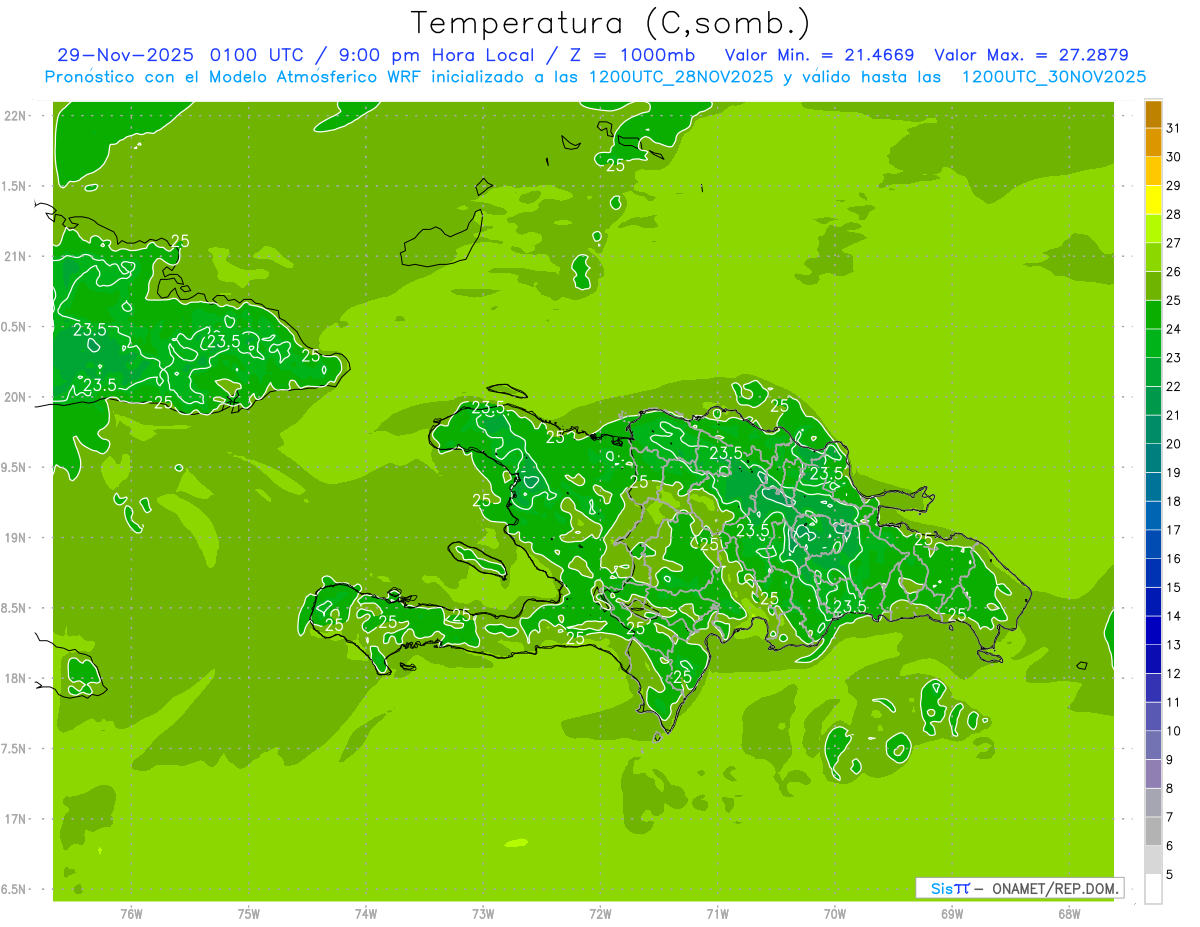Click the "1200UTC_28NOV2025" initialization timestamp
Screen dimensions: 1200x927
coord(680,77)
